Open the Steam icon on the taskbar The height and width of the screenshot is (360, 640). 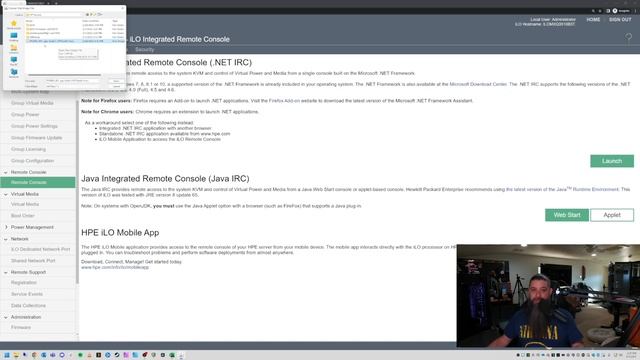pyautogui.click(x=117, y=355)
